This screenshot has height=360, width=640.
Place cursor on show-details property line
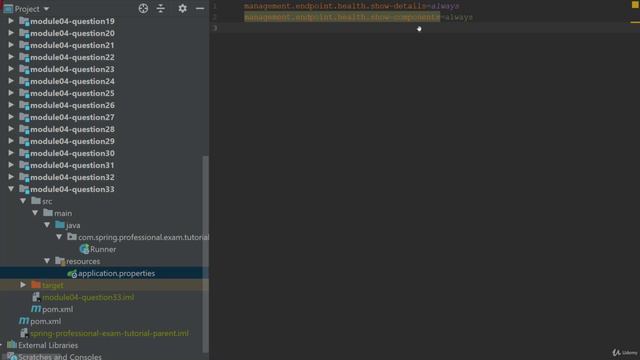(x=351, y=6)
